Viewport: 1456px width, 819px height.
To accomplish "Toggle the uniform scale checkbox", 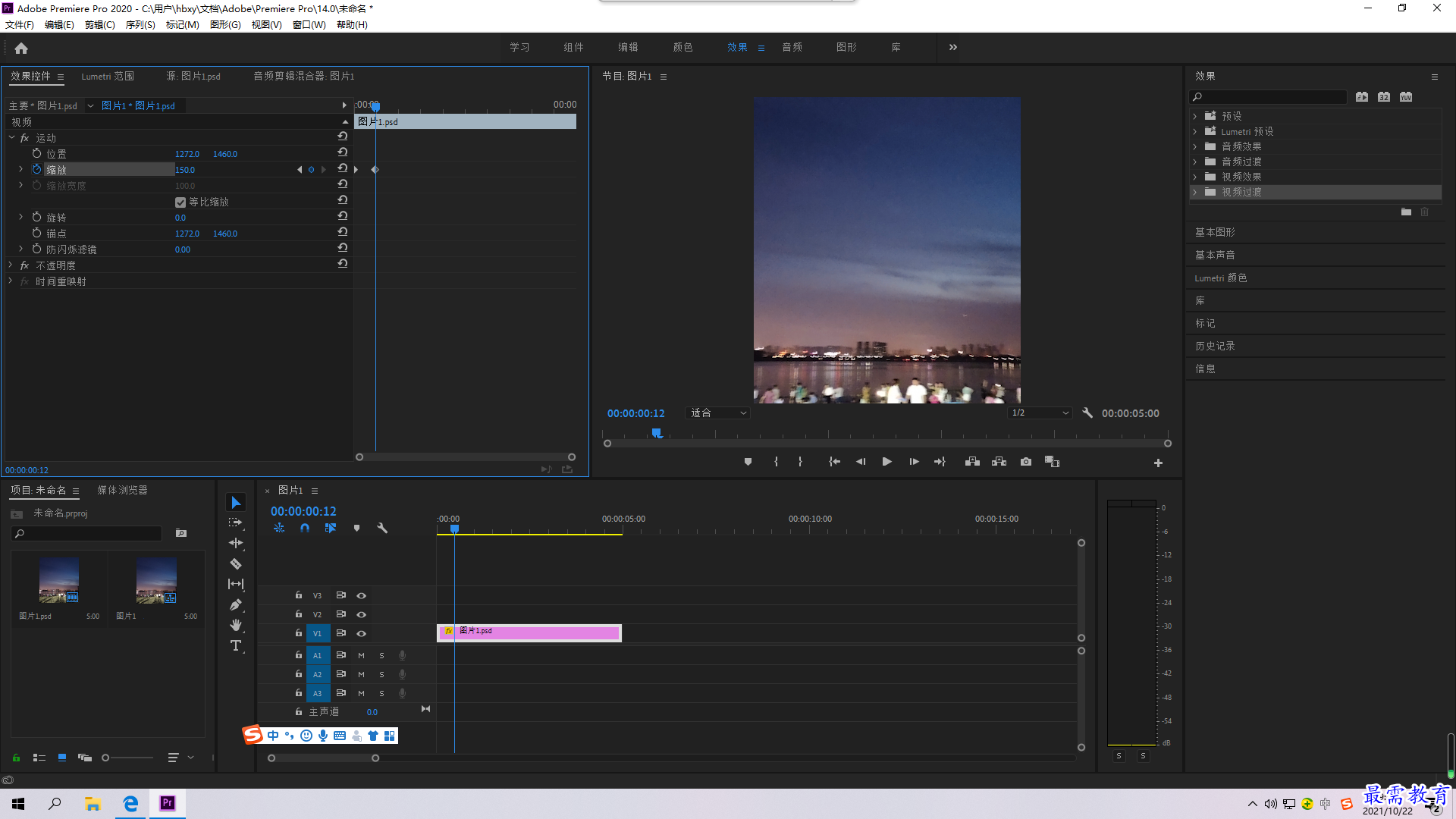I will pos(180,202).
